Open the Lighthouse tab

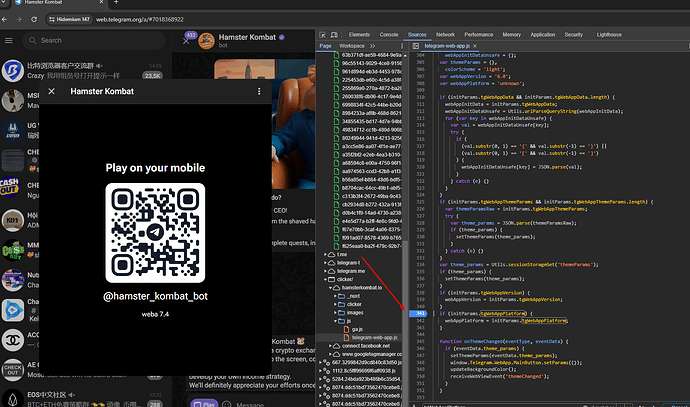(609, 35)
